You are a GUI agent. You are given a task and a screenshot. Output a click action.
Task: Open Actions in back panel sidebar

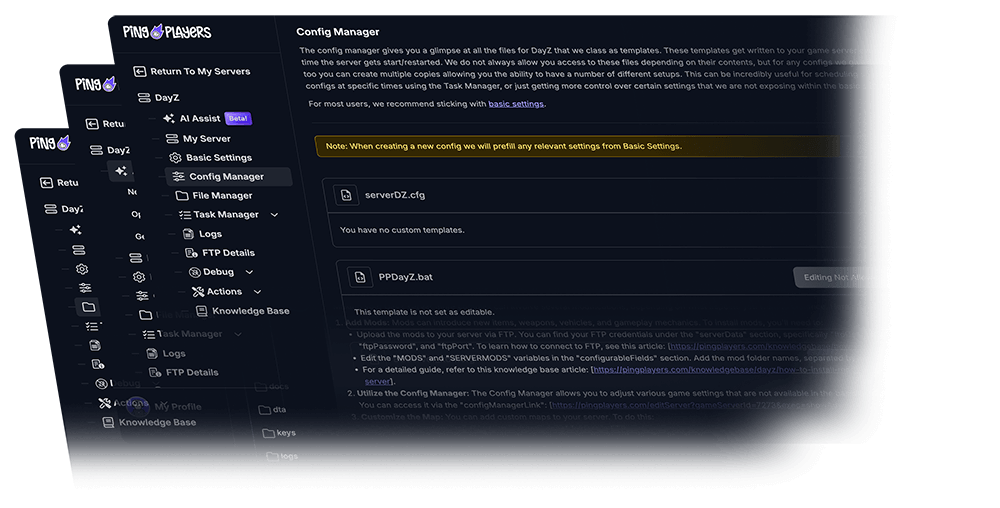point(131,403)
